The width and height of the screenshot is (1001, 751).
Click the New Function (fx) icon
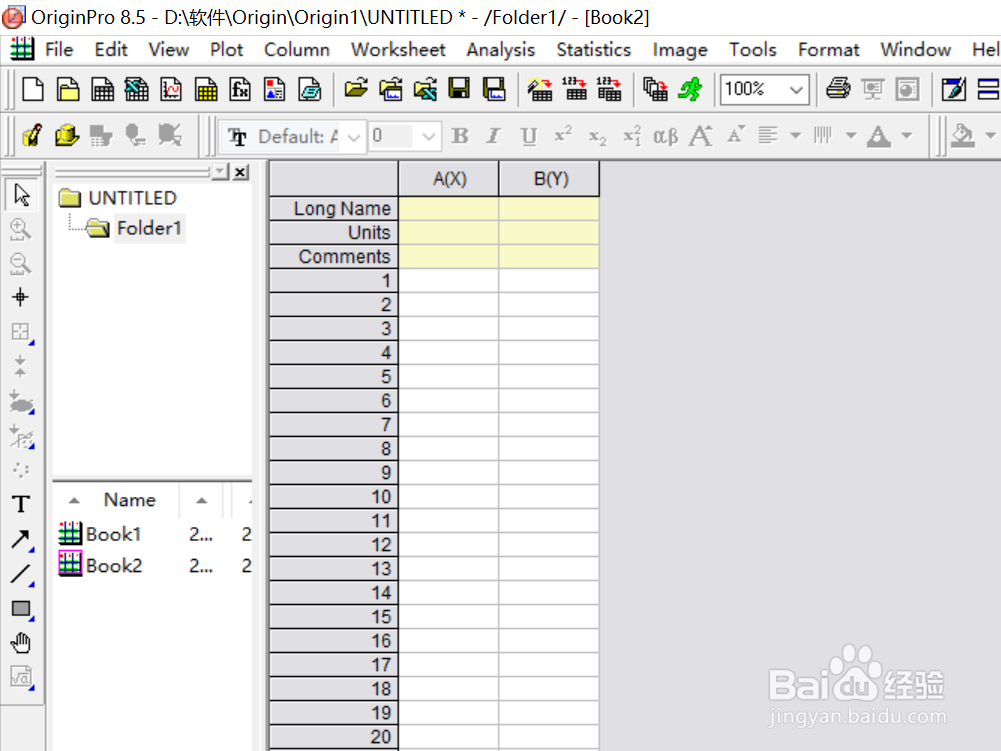click(x=240, y=89)
